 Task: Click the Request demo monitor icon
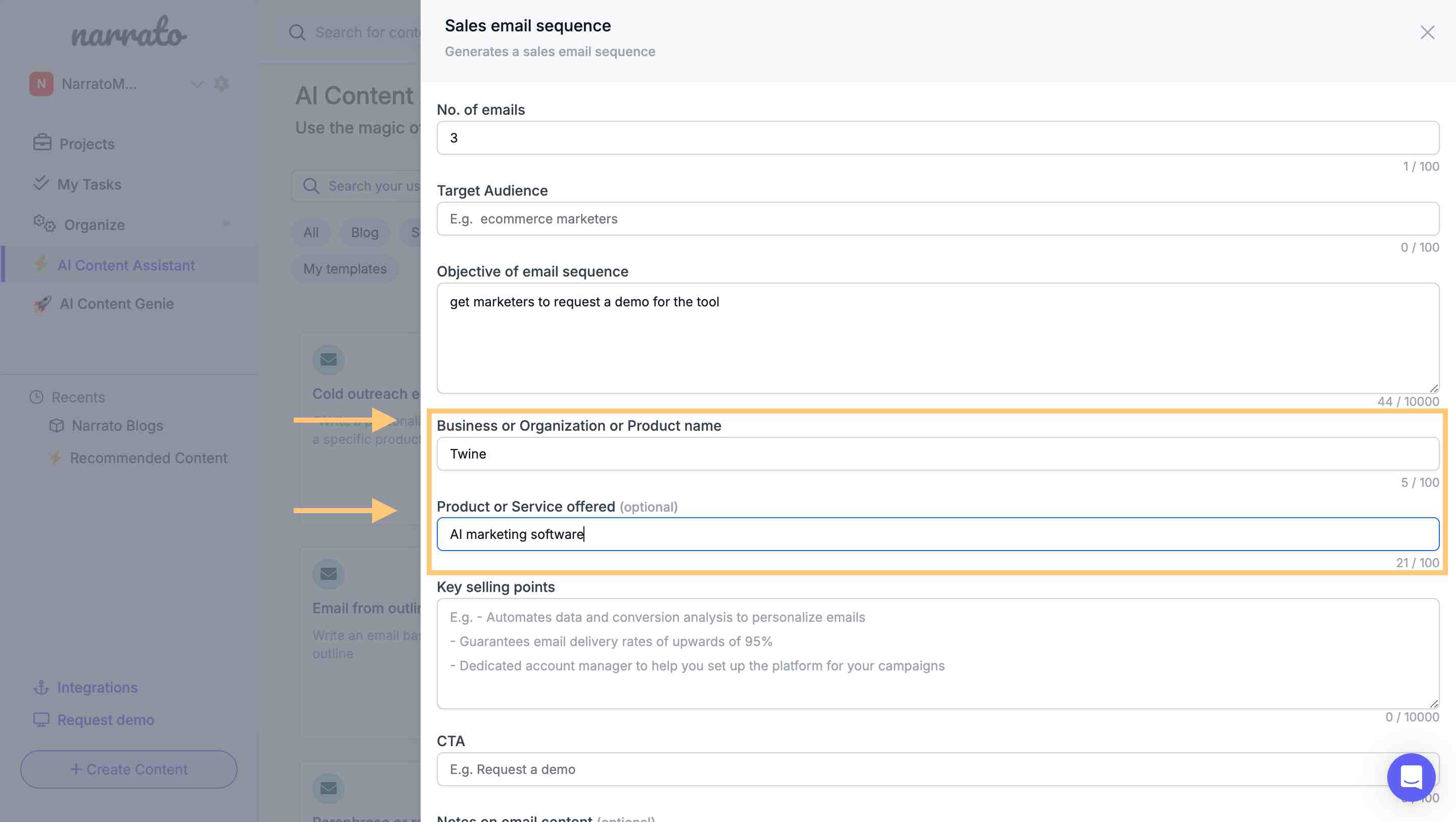(41, 720)
